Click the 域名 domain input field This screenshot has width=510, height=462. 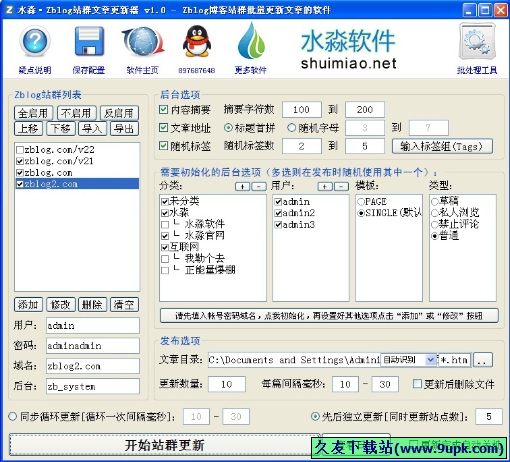pos(93,366)
